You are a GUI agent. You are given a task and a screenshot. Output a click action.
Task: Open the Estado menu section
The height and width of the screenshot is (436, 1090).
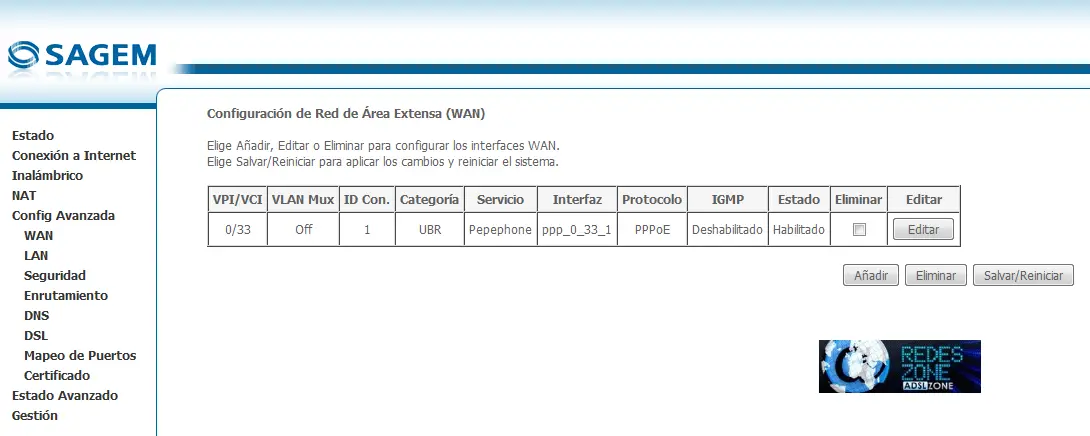coord(33,136)
